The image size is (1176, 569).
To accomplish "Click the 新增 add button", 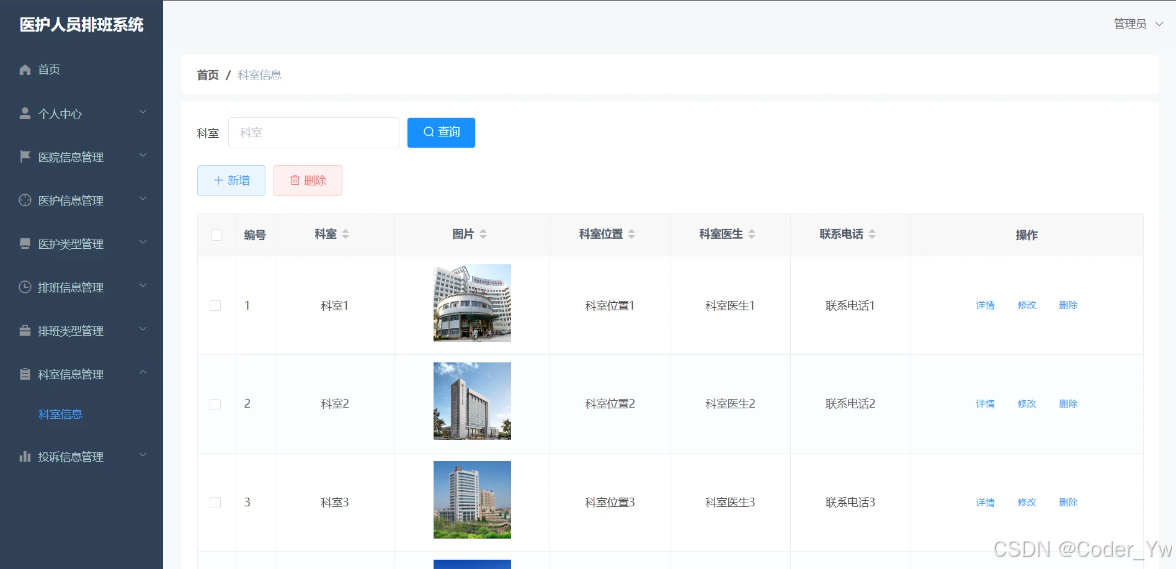I will pyautogui.click(x=231, y=181).
